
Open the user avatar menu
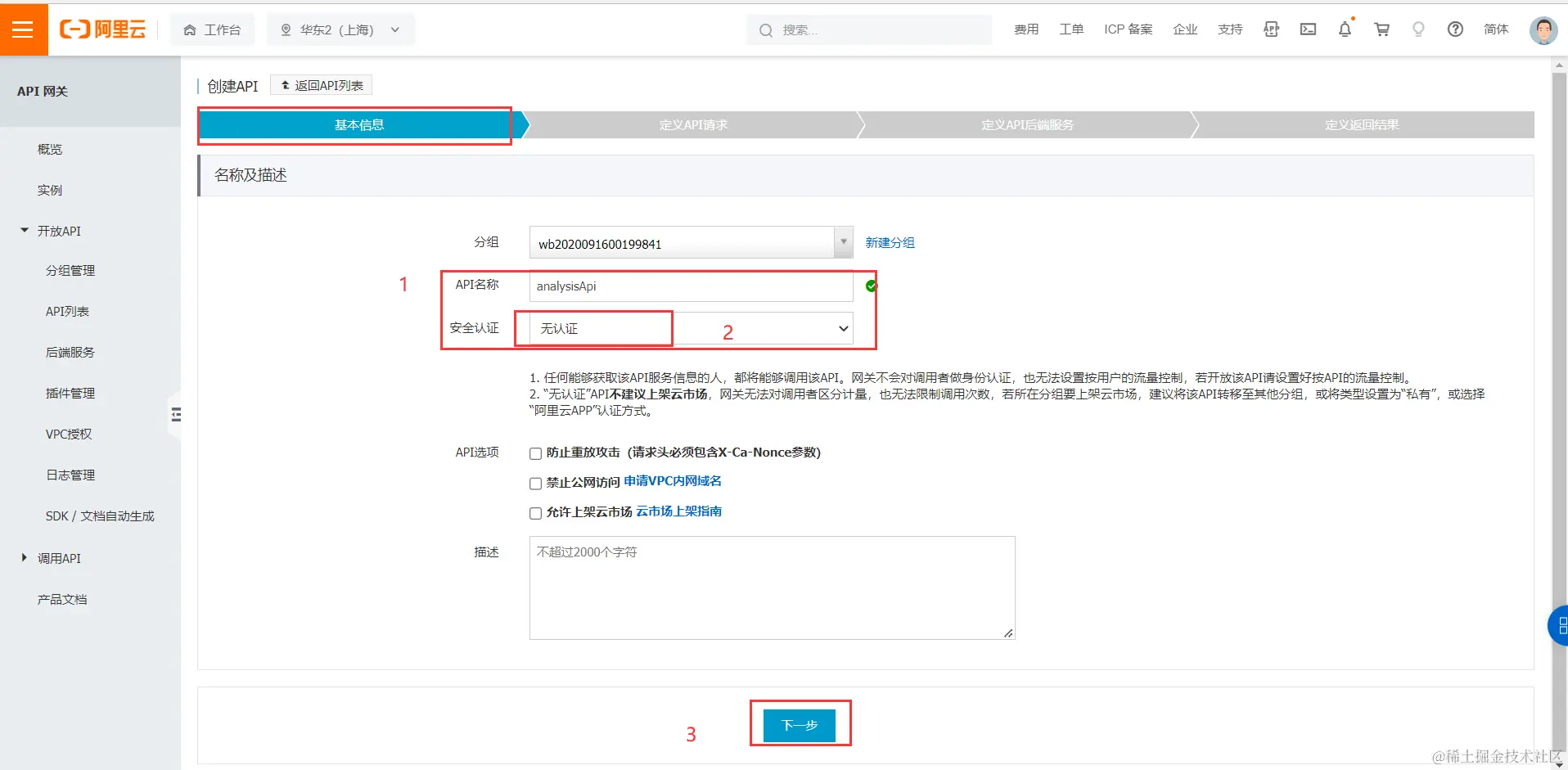[1543, 30]
